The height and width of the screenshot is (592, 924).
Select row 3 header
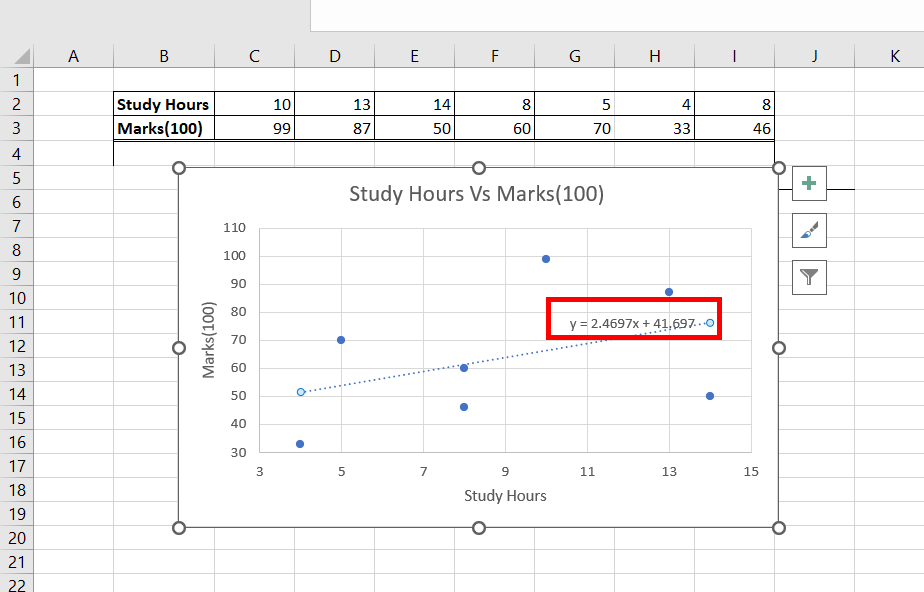[16, 128]
